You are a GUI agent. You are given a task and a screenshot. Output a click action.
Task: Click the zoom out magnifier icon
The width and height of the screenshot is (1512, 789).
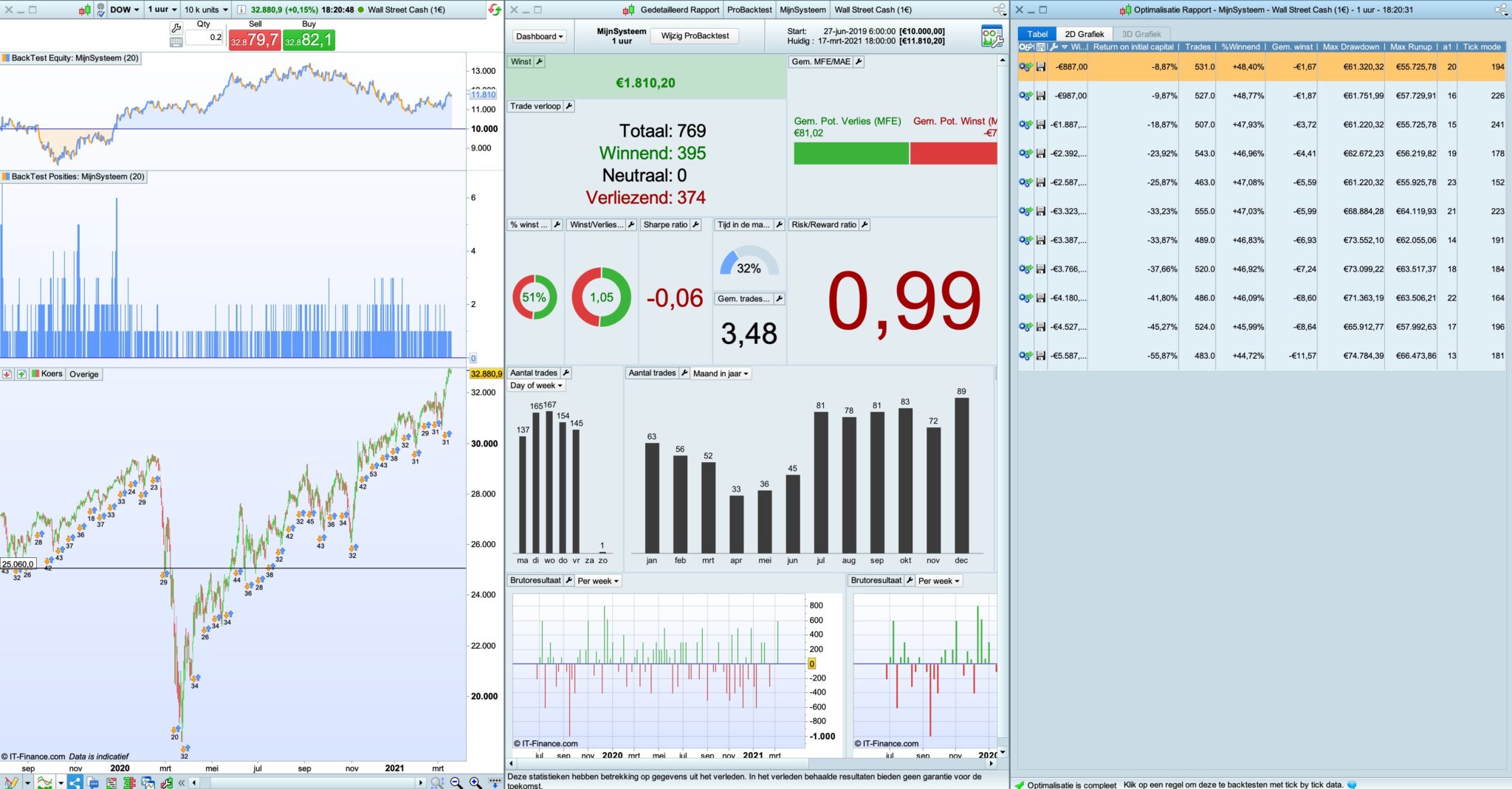tap(456, 782)
